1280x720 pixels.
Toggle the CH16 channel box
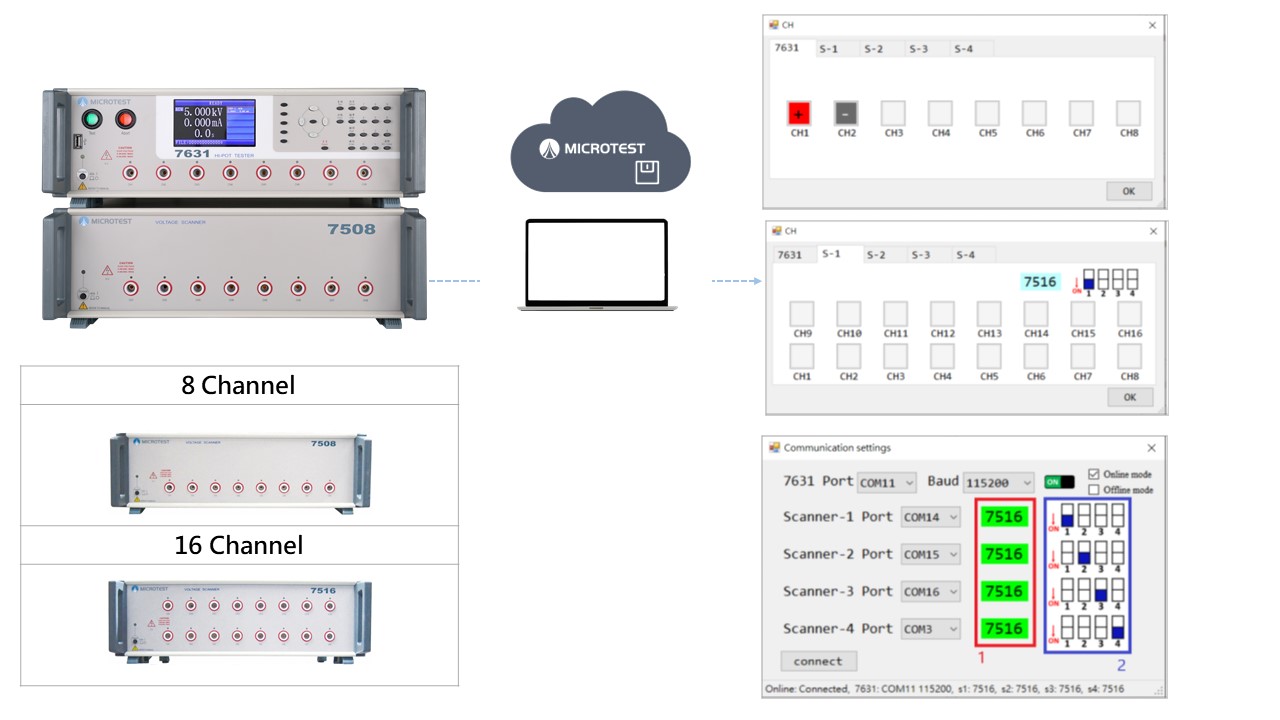click(1130, 314)
